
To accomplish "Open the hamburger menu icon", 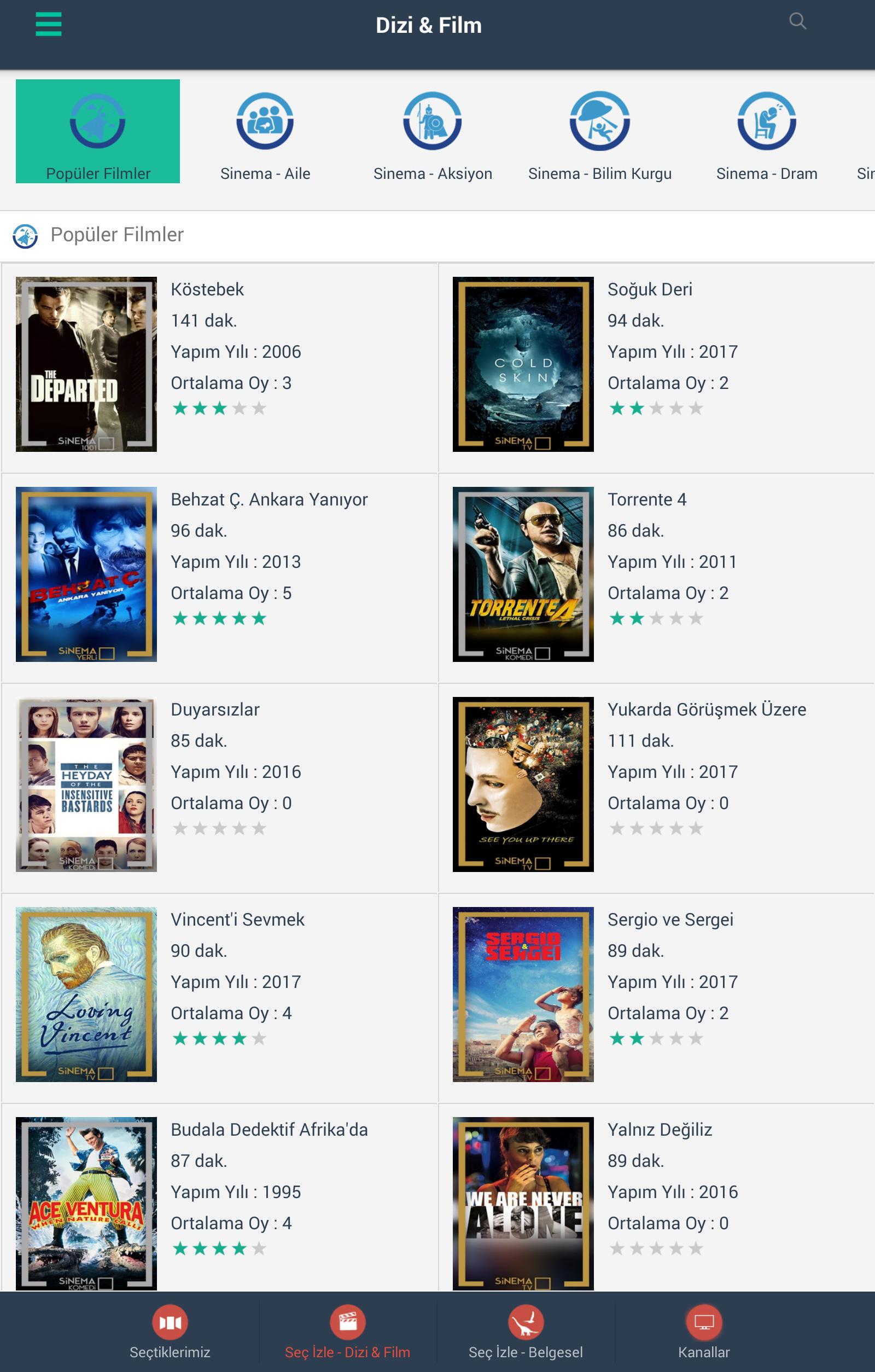I will click(x=49, y=25).
